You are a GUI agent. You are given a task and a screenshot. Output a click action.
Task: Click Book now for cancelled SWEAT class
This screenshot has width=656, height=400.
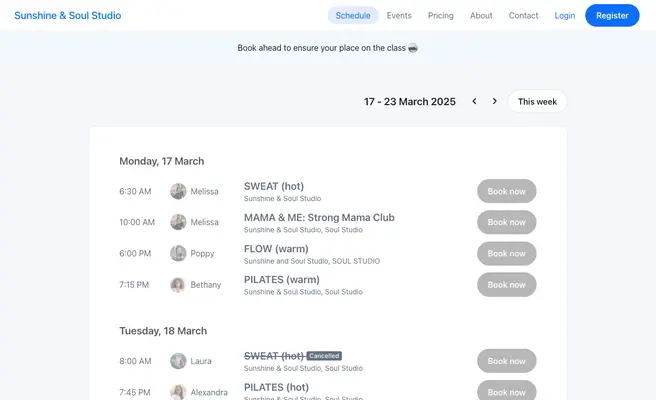(x=507, y=361)
